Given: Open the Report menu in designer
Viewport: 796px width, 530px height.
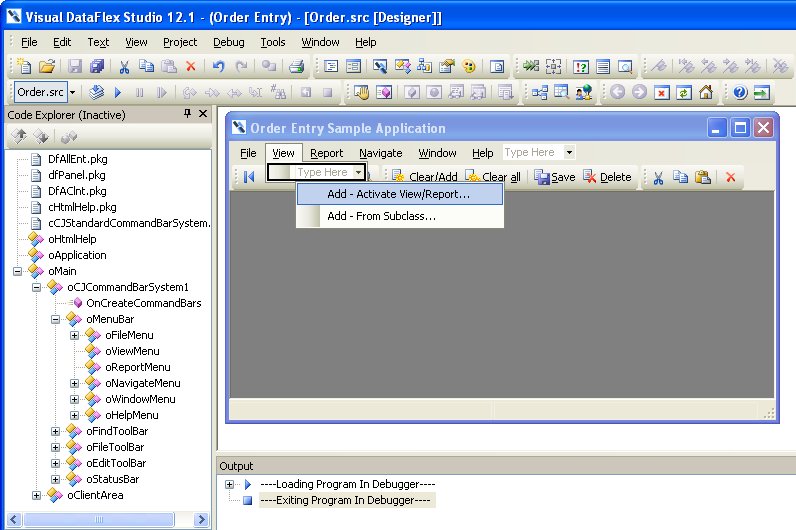Looking at the screenshot, I should 326,153.
